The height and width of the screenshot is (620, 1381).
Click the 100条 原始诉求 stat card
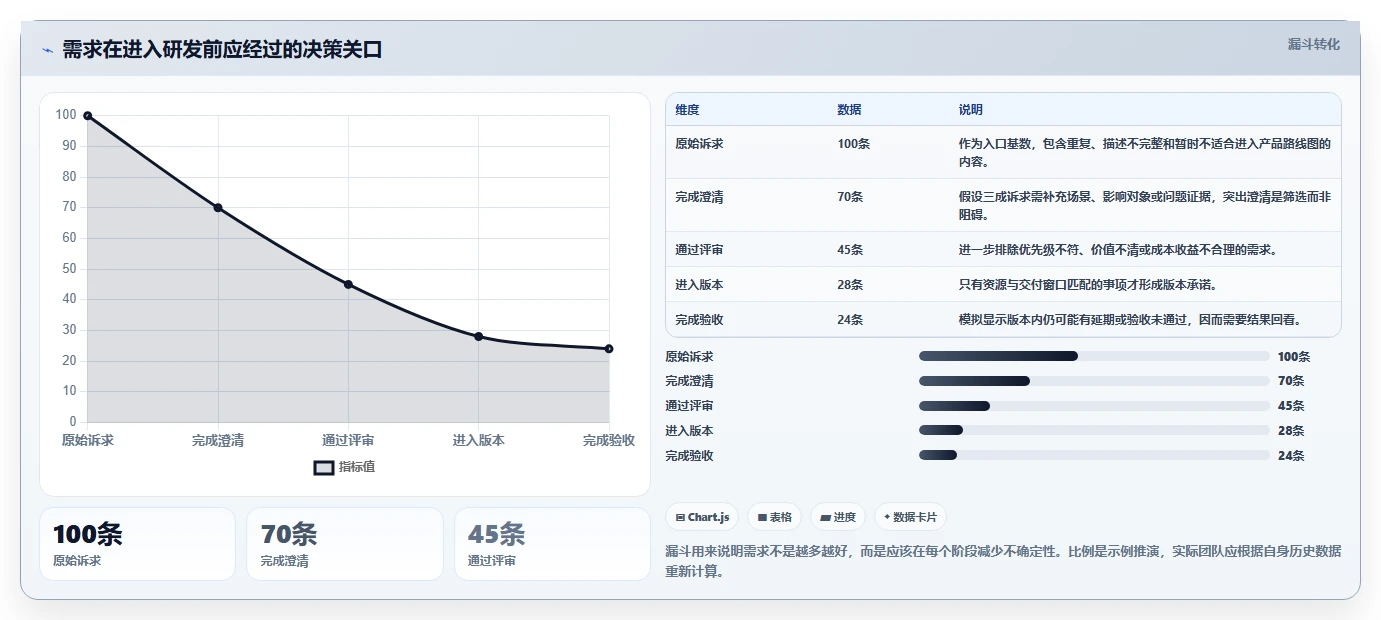coord(137,544)
